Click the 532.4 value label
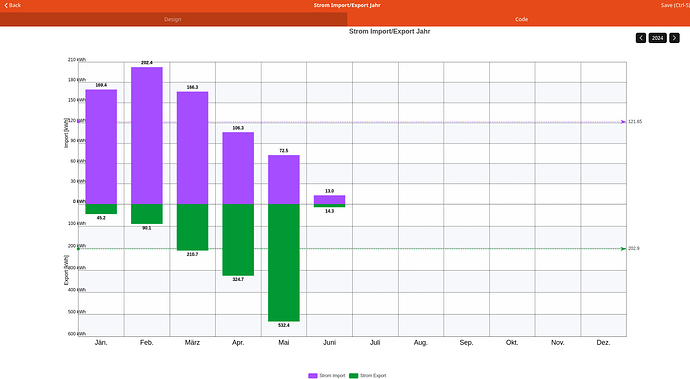 (284, 325)
